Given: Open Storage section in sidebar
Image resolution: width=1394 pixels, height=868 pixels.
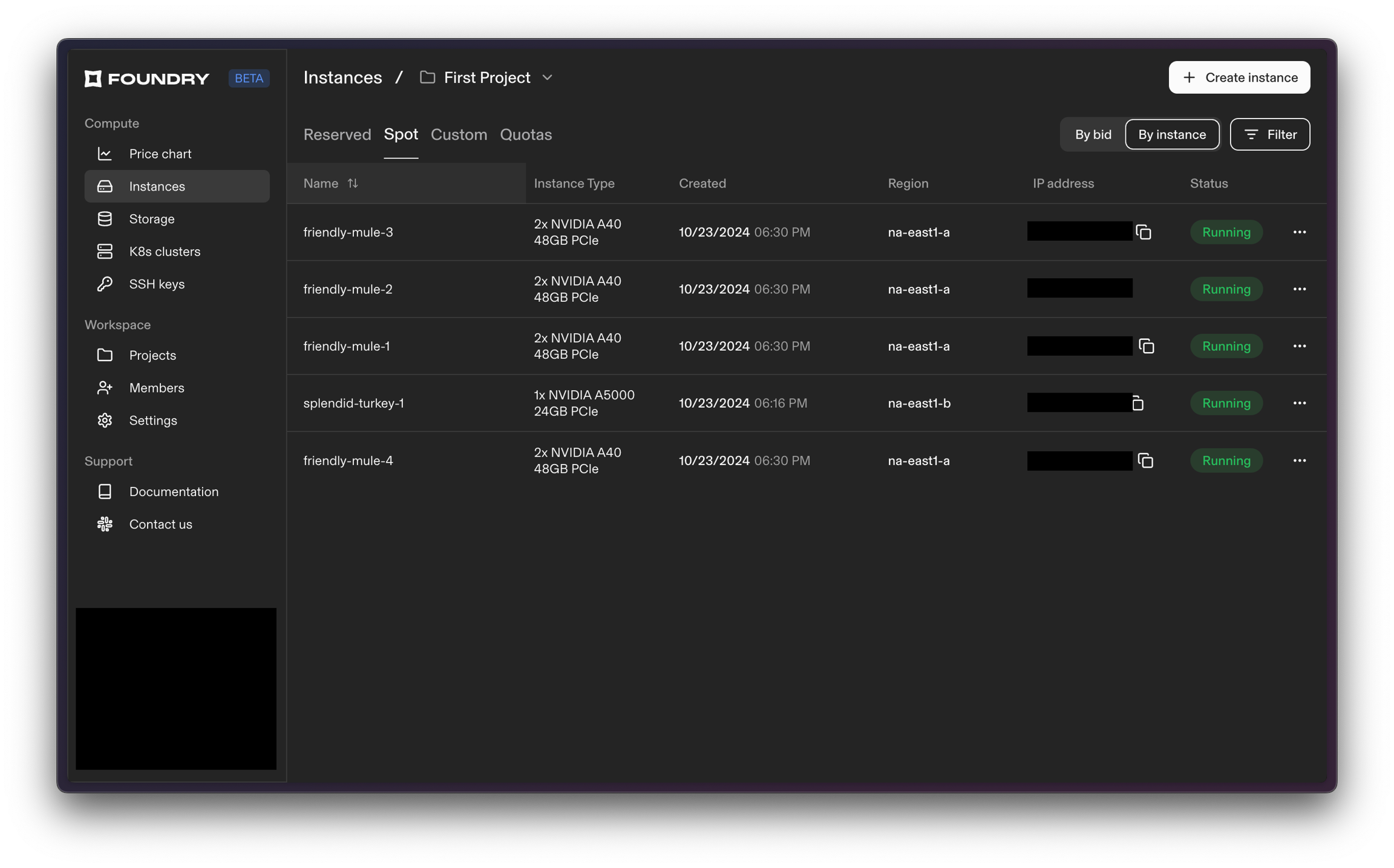Looking at the screenshot, I should (x=151, y=219).
